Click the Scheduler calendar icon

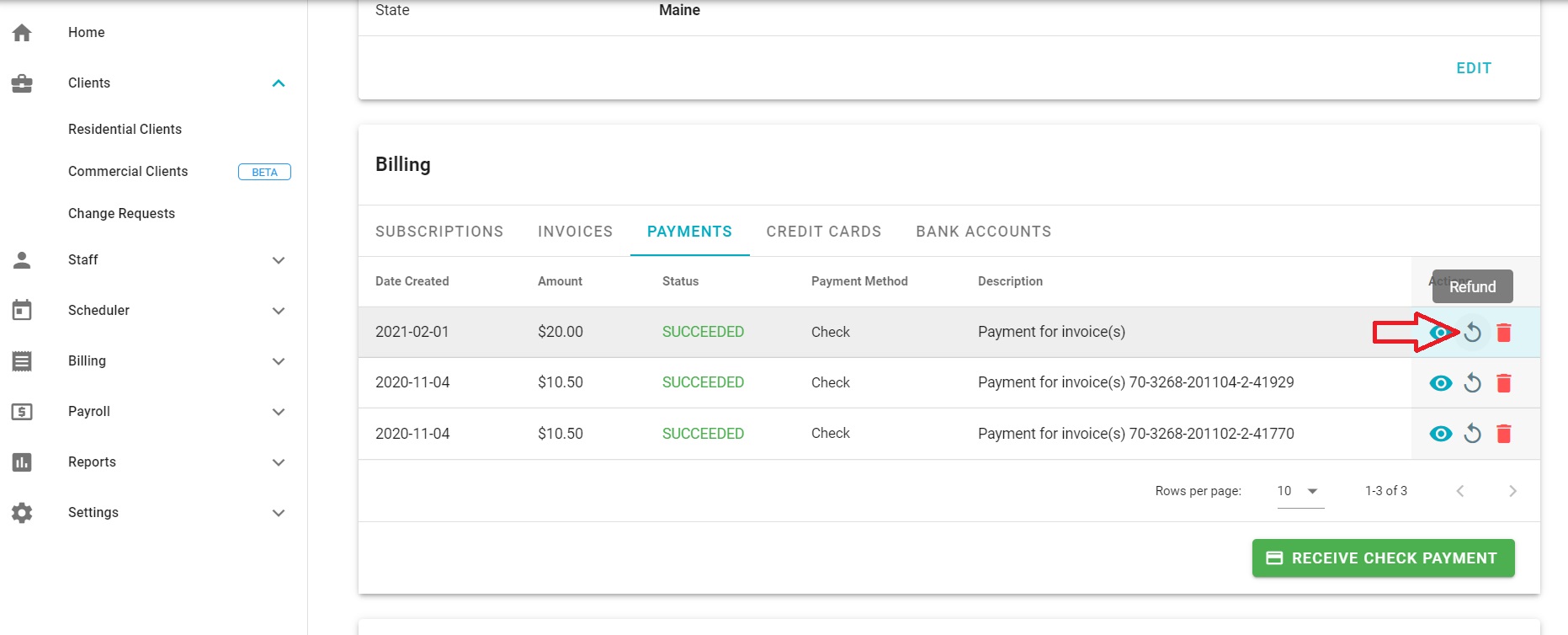(x=22, y=311)
